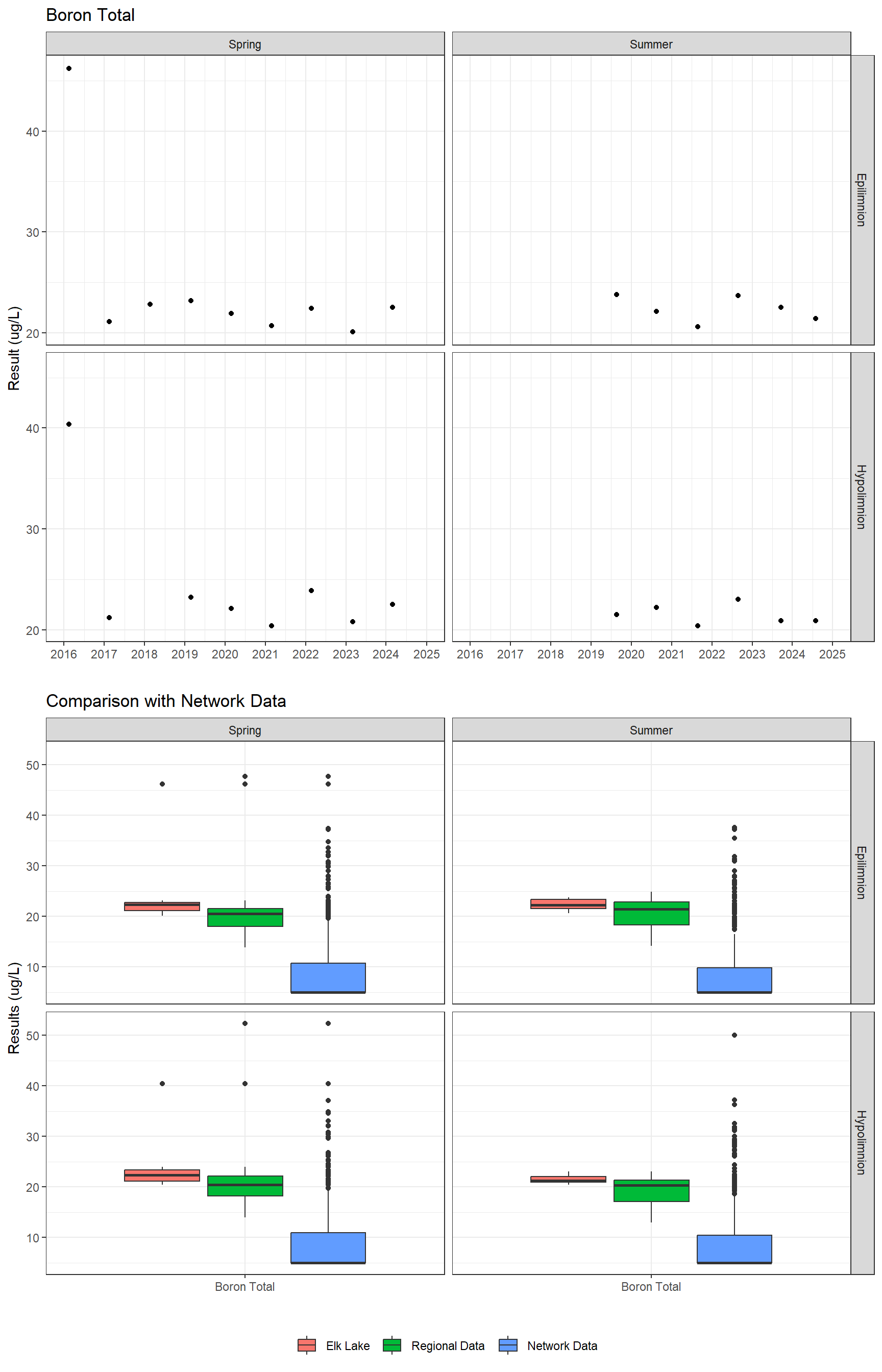Click the 'Boron Total' x-axis label under Spring
Image resolution: width=882 pixels, height=1372 pixels.
[245, 1287]
